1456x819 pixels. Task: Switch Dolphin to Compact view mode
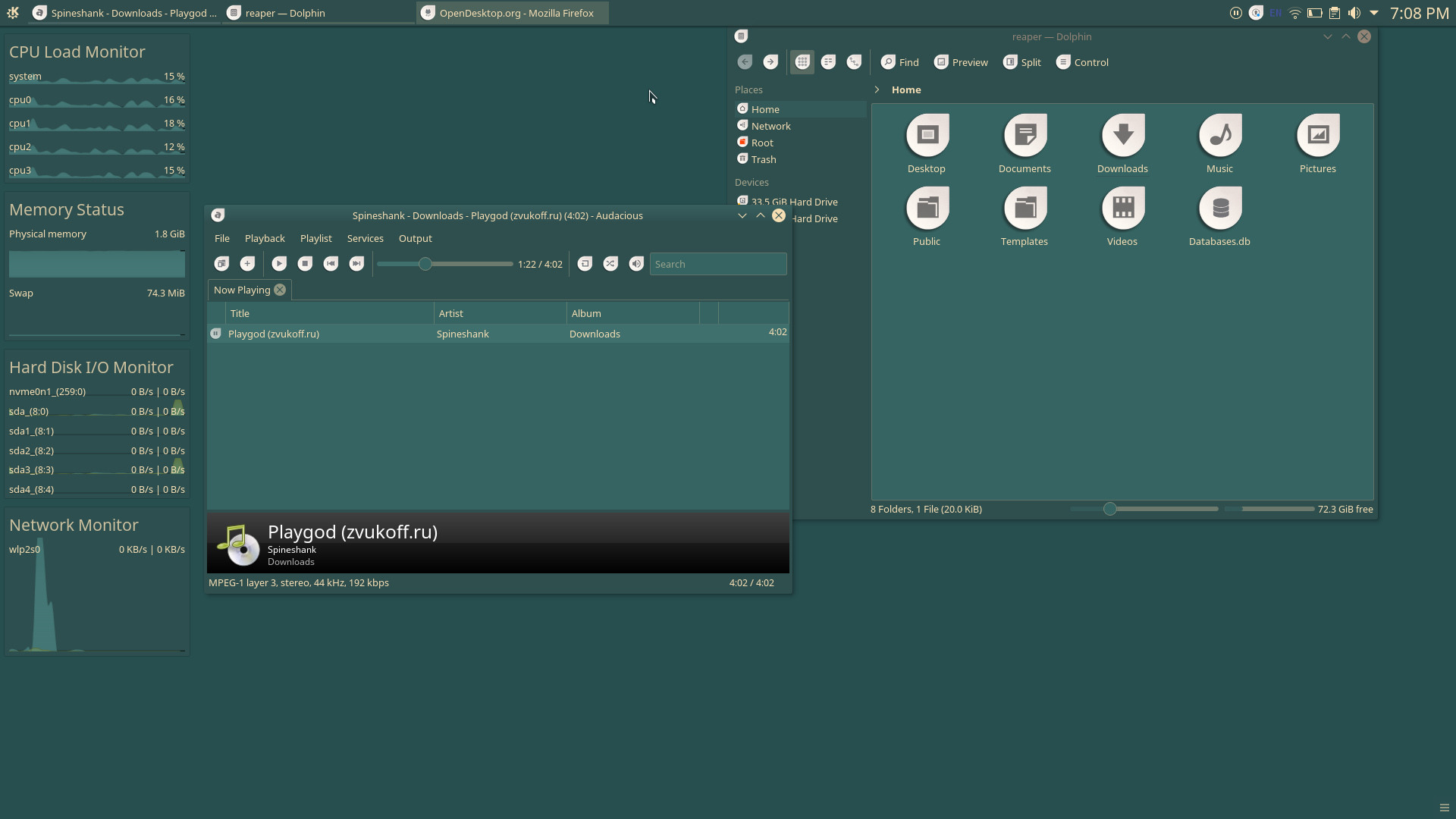click(828, 62)
